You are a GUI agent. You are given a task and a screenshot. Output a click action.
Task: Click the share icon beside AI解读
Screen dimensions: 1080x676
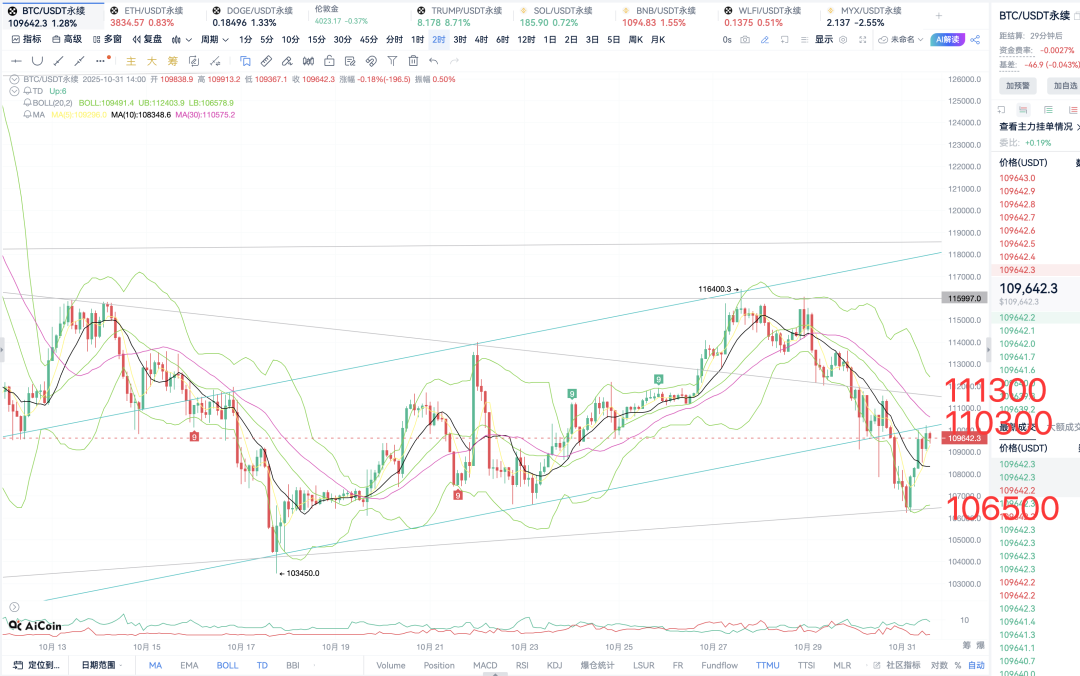(x=973, y=39)
